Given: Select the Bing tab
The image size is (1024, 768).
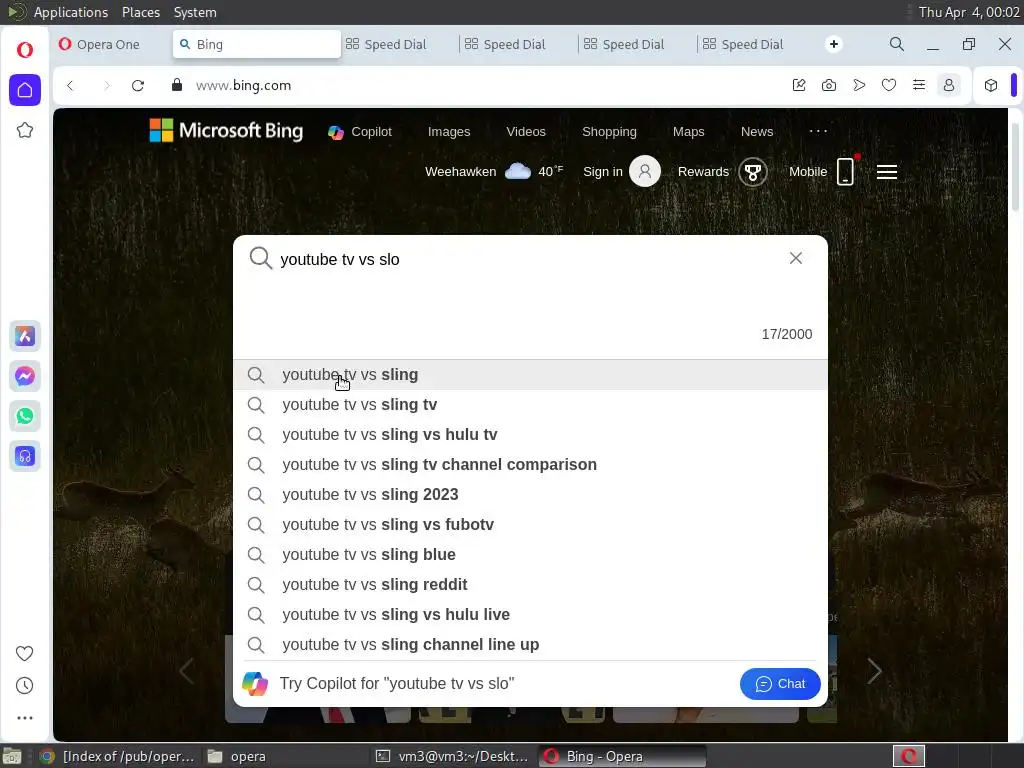Looking at the screenshot, I should click(256, 44).
